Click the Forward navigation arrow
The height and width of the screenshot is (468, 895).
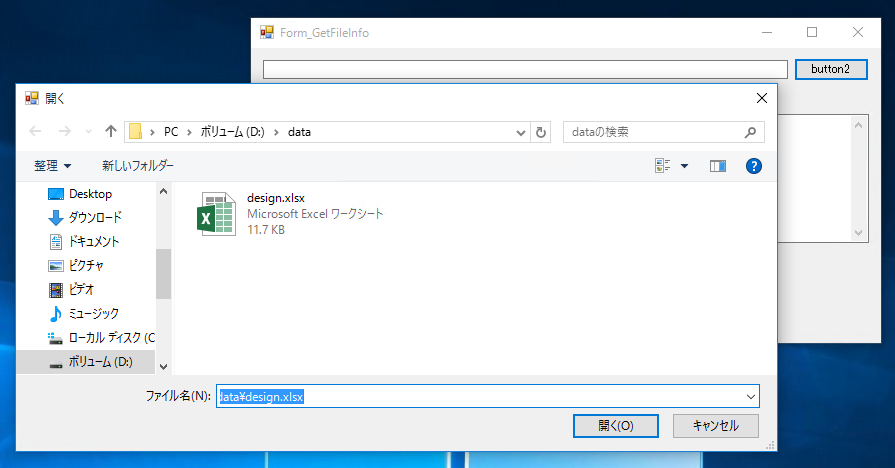point(64,132)
